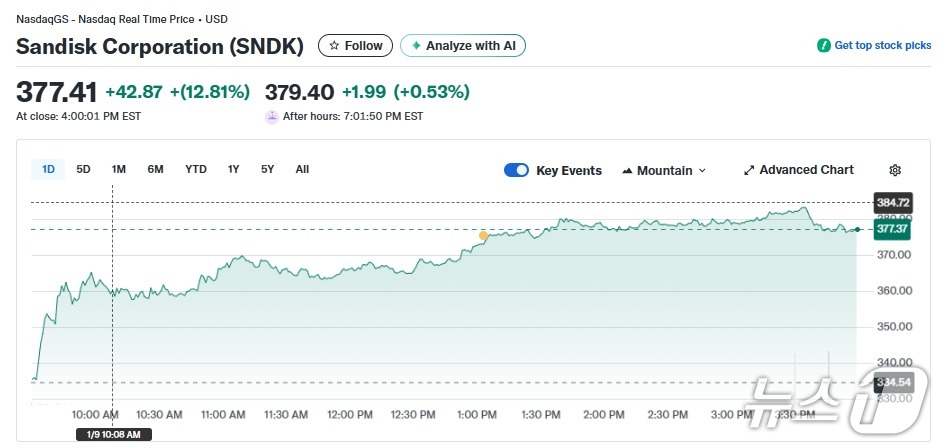
Task: Select the 1Y time range tab
Action: pos(233,169)
